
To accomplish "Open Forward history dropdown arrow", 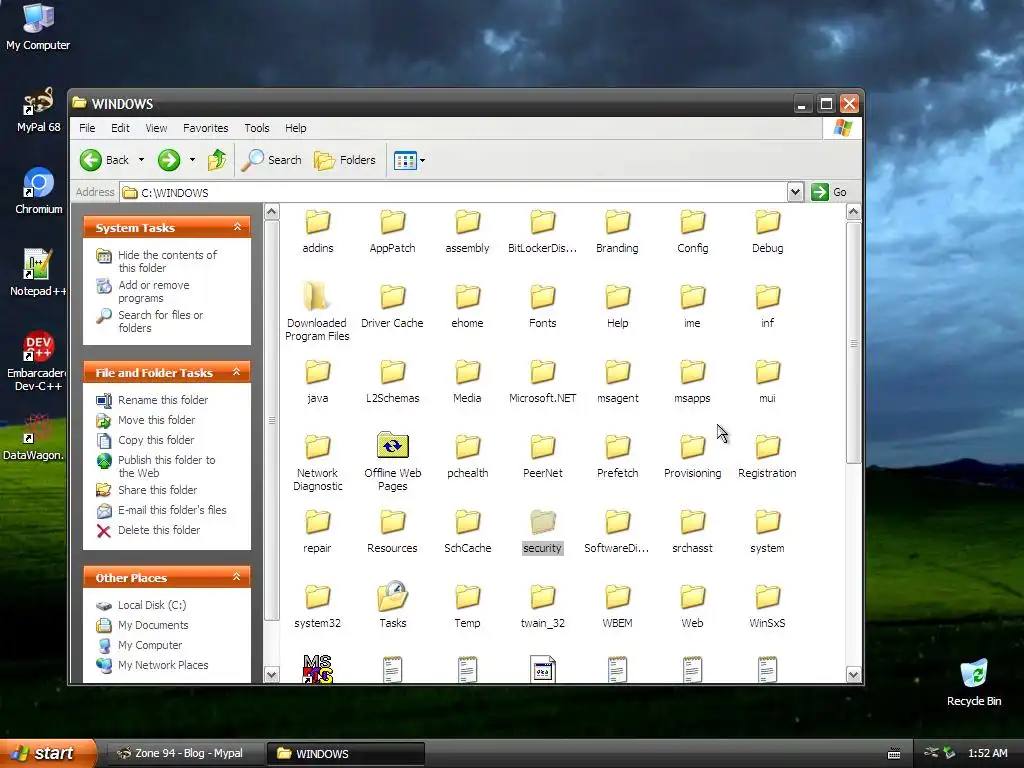I will pyautogui.click(x=192, y=160).
